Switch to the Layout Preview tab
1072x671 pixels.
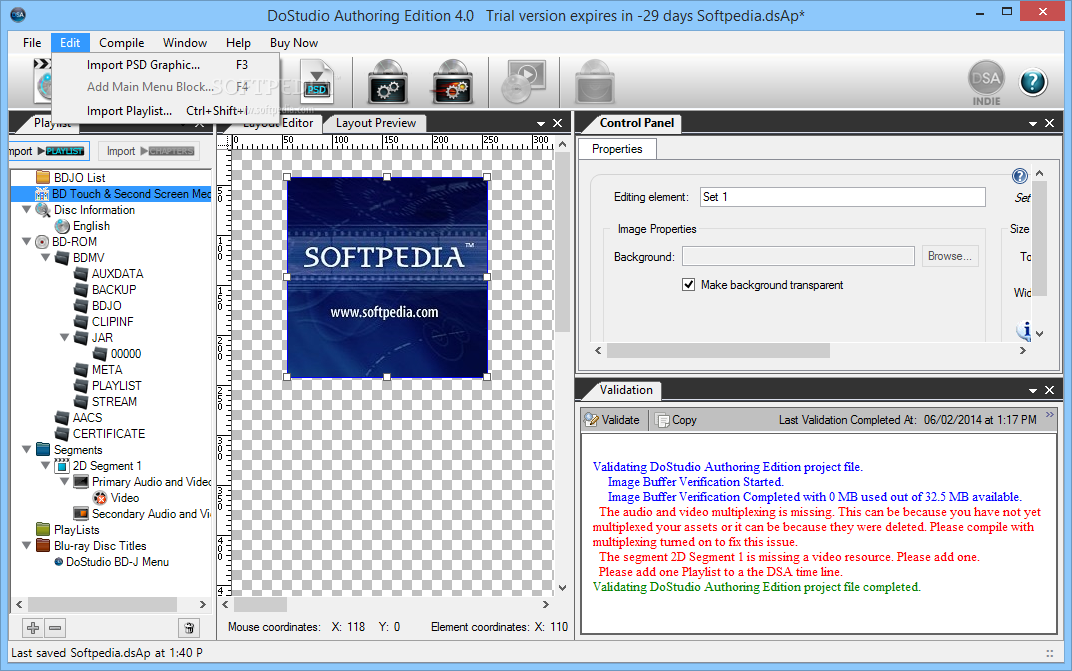[375, 123]
